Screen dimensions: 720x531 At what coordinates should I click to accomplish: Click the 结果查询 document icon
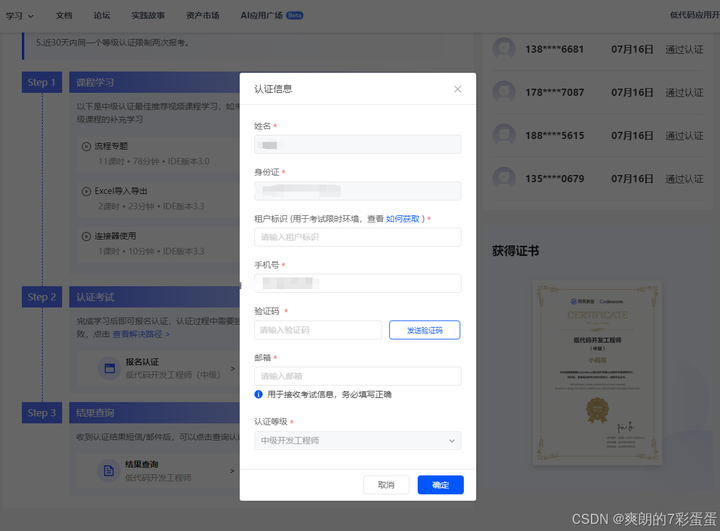click(x=109, y=471)
